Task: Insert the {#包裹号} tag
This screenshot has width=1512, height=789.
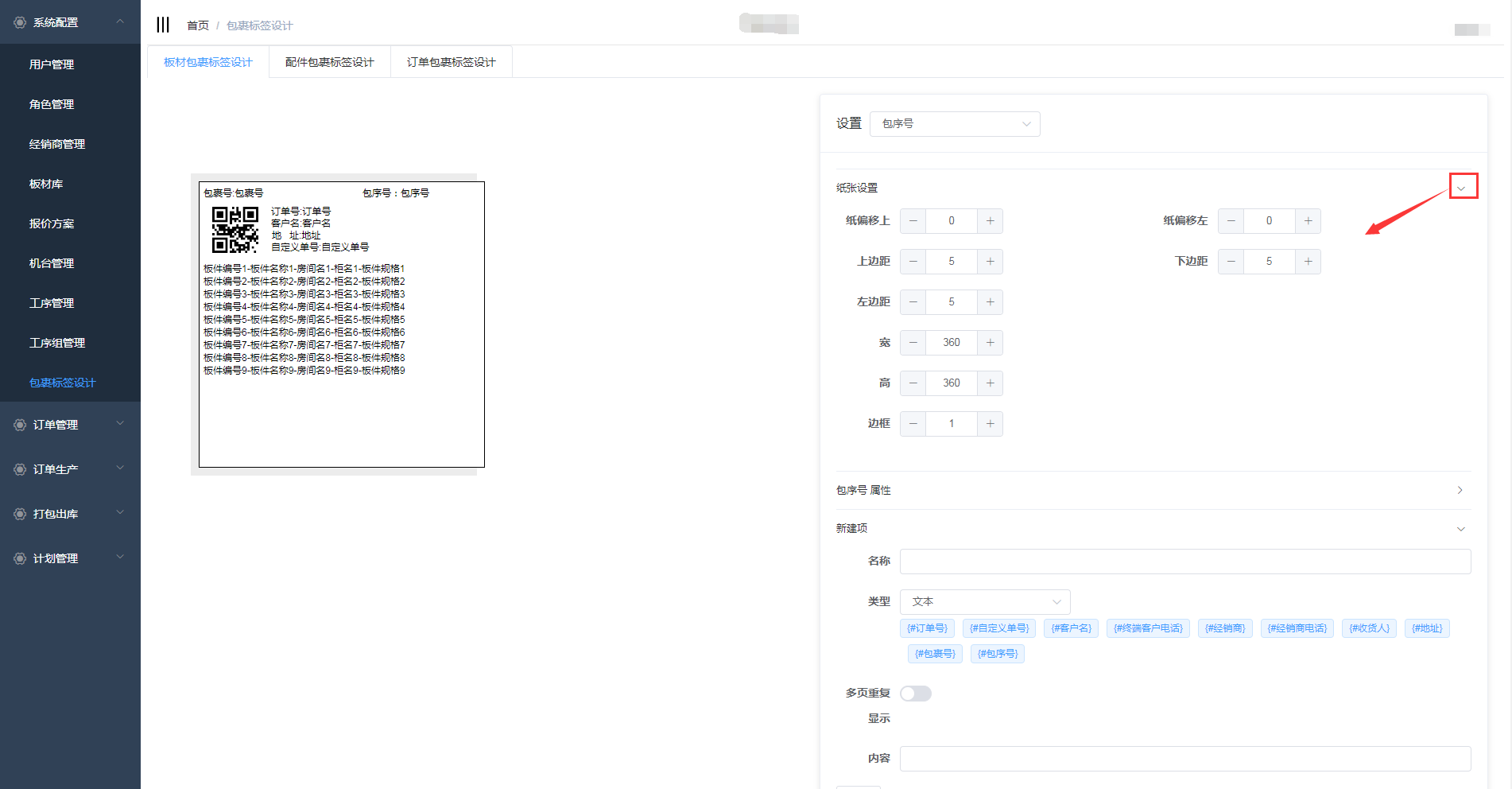Action: 935,654
